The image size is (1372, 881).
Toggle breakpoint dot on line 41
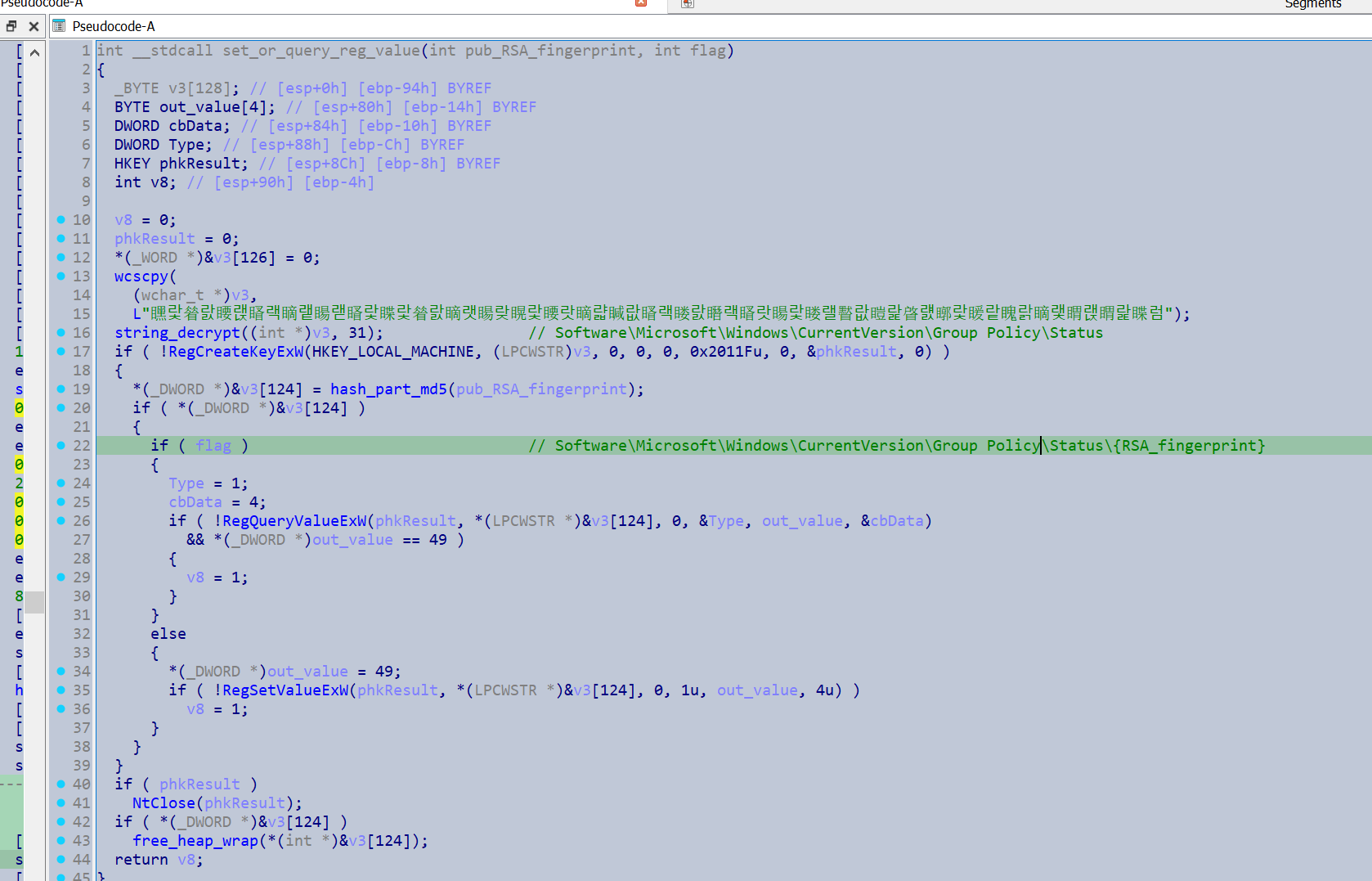tap(61, 803)
